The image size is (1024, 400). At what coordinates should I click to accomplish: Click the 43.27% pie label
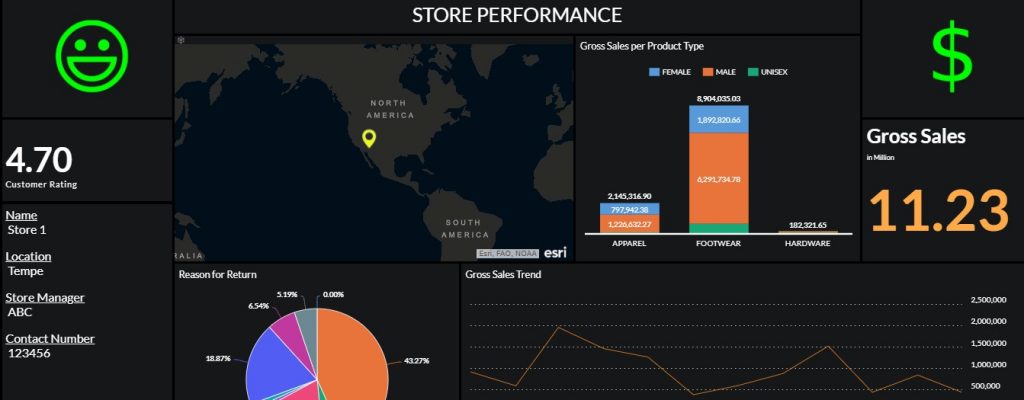pos(415,361)
